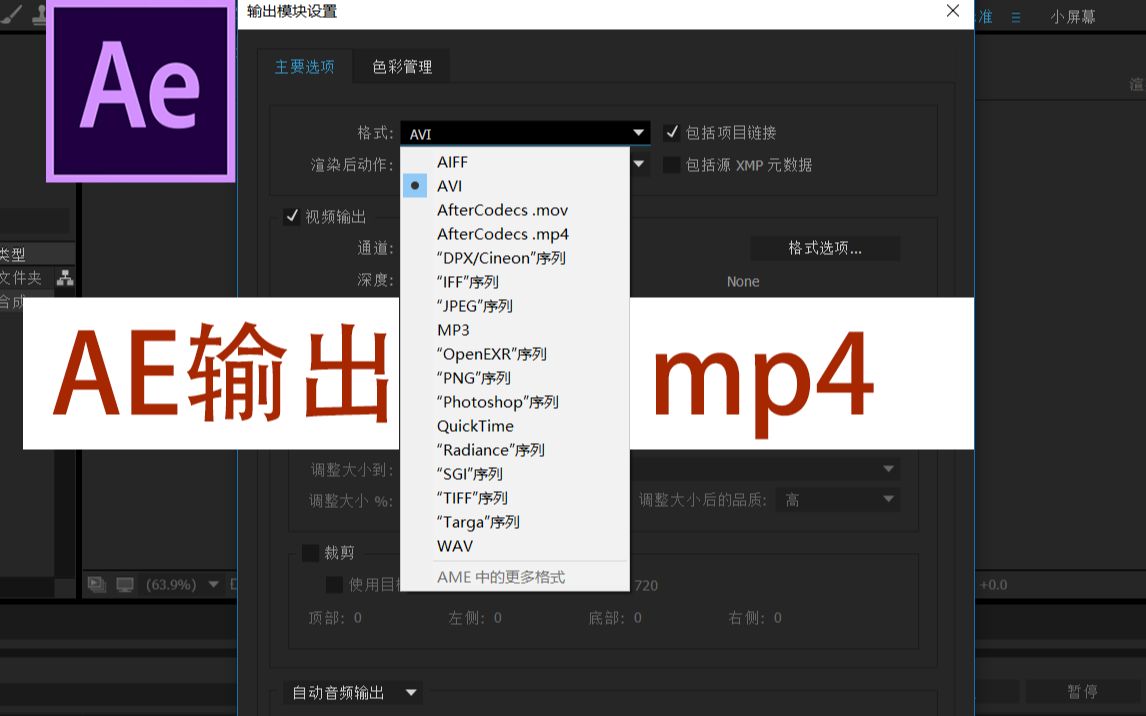Image resolution: width=1146 pixels, height=716 pixels.
Task: Select MP3 output format
Action: (x=515, y=330)
